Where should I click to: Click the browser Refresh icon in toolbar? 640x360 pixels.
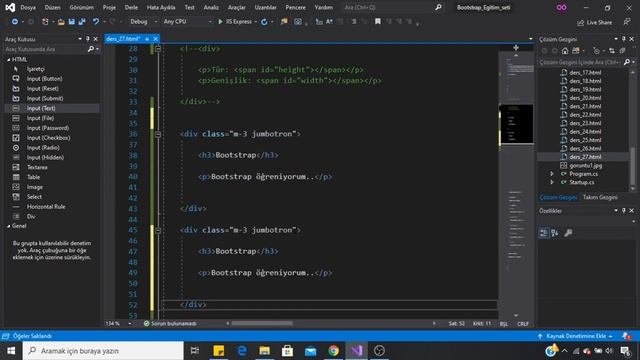264,22
